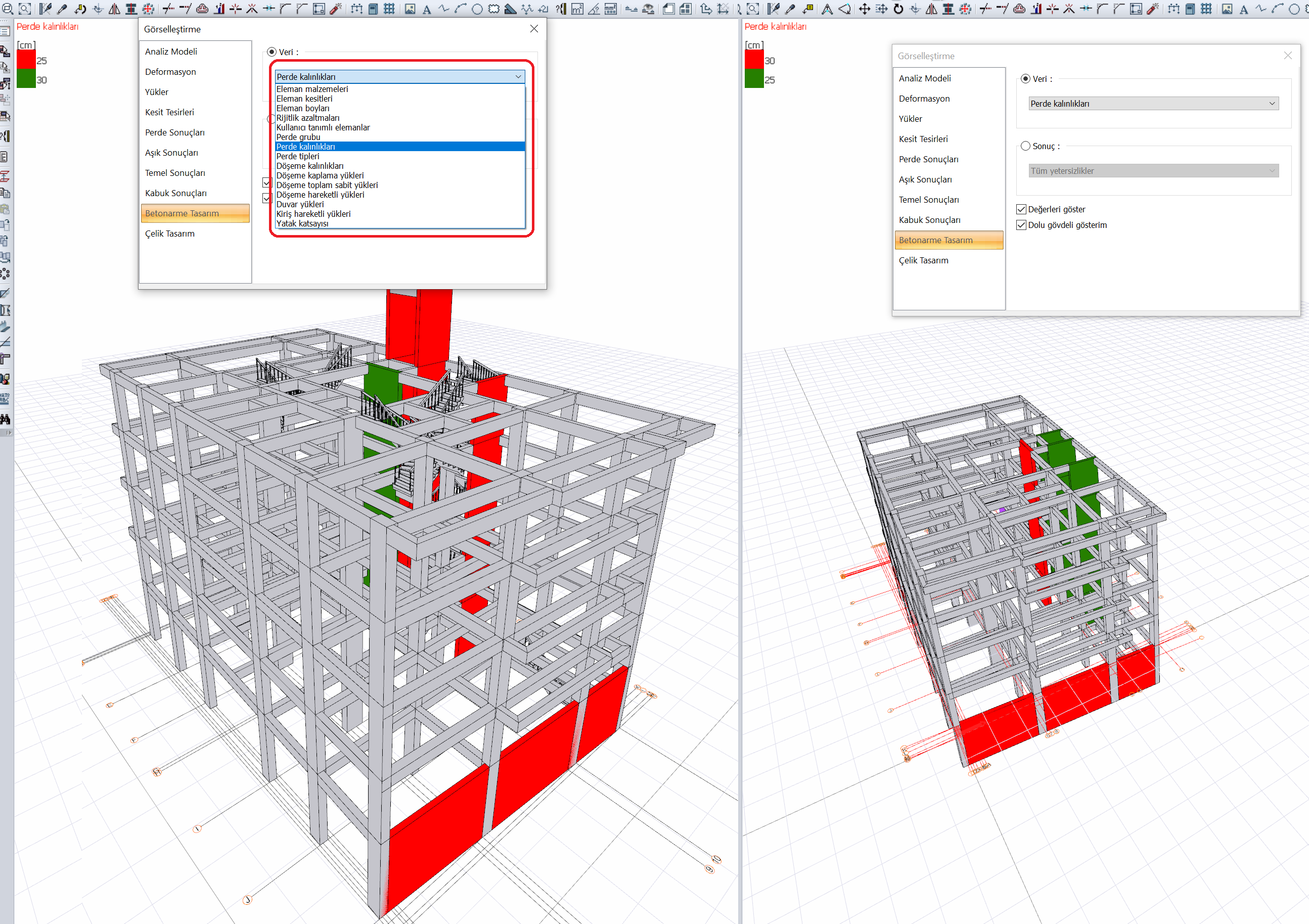The image size is (1309, 924).
Task: Open Aşık Sonuçları in right dialog
Action: pos(949,179)
